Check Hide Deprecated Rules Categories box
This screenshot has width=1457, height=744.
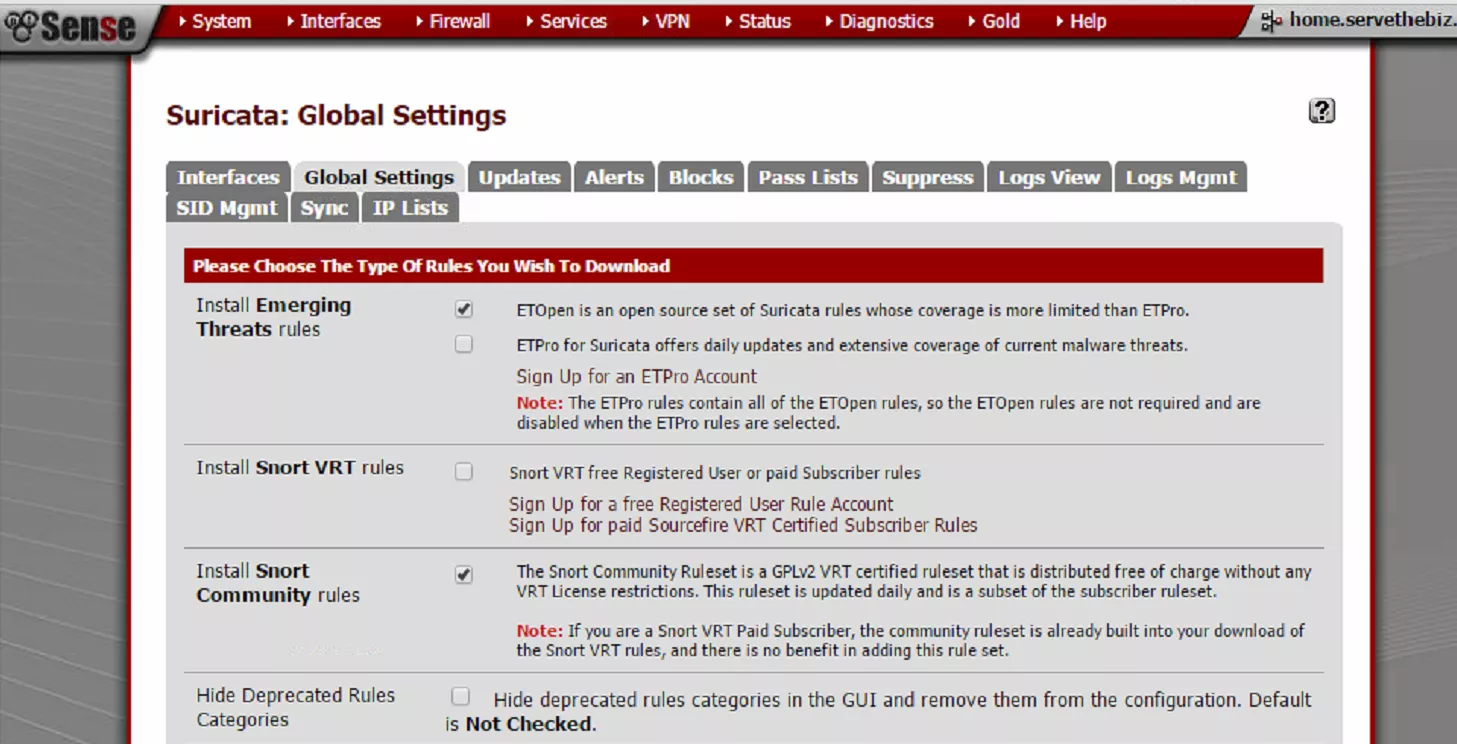click(x=460, y=696)
